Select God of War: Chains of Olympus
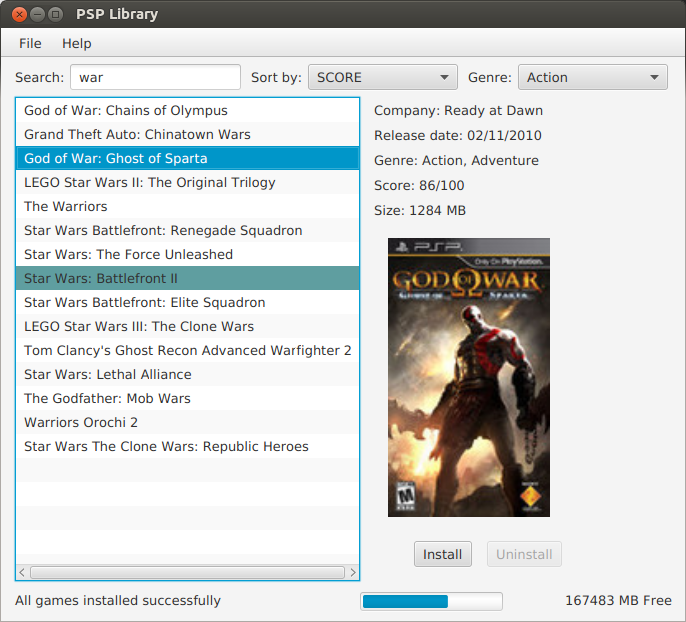The width and height of the screenshot is (686, 622). 187,110
